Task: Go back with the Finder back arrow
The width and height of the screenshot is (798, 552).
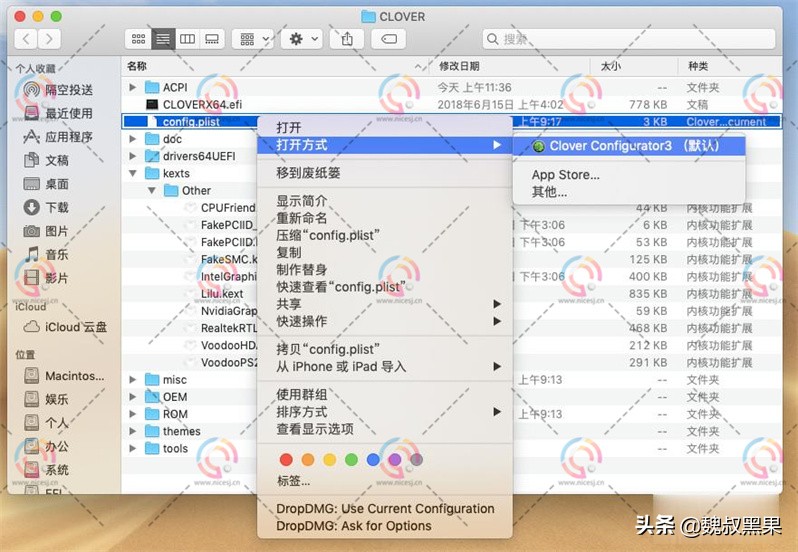Action: (26, 39)
